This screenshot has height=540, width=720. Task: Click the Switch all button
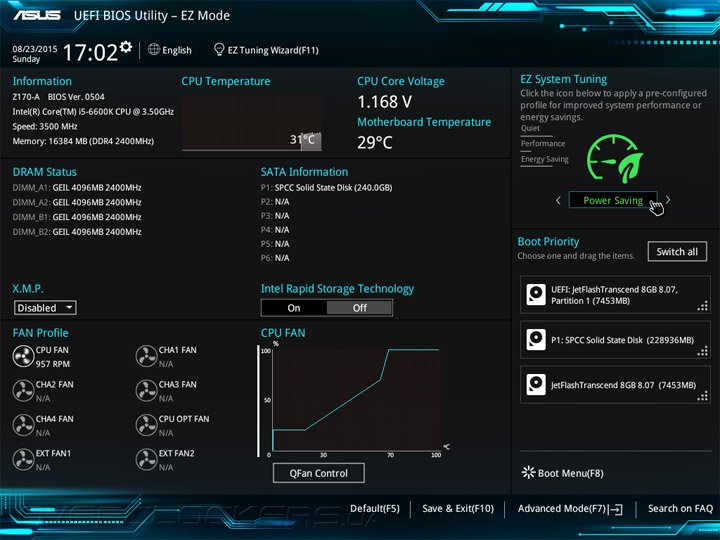pos(677,252)
